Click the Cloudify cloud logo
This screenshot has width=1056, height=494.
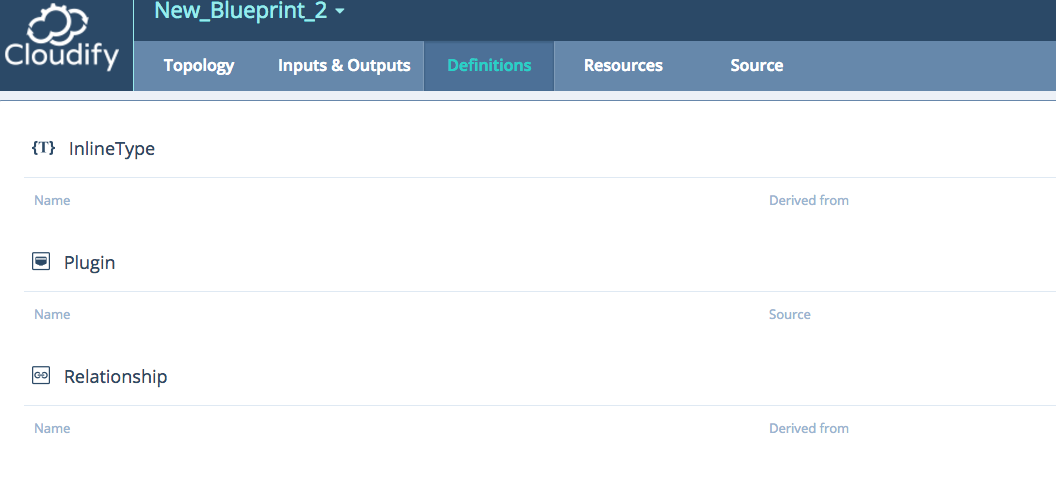coord(62,37)
